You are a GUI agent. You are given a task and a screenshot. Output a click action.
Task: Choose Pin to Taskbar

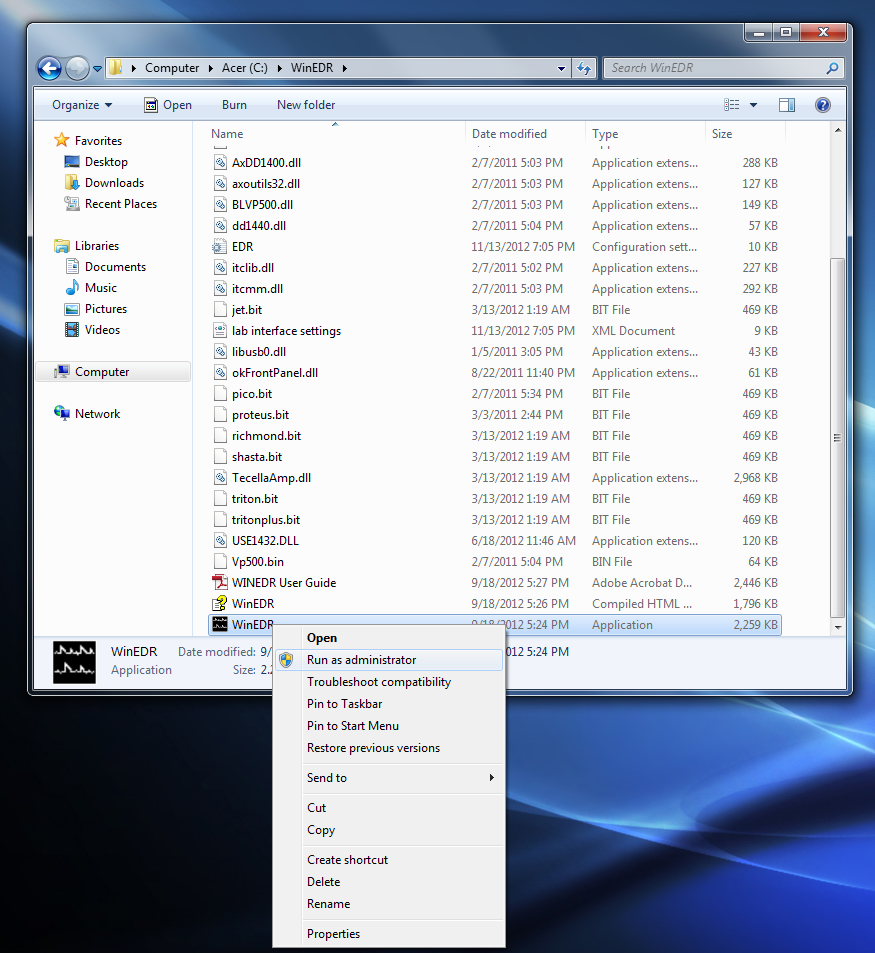pos(389,704)
